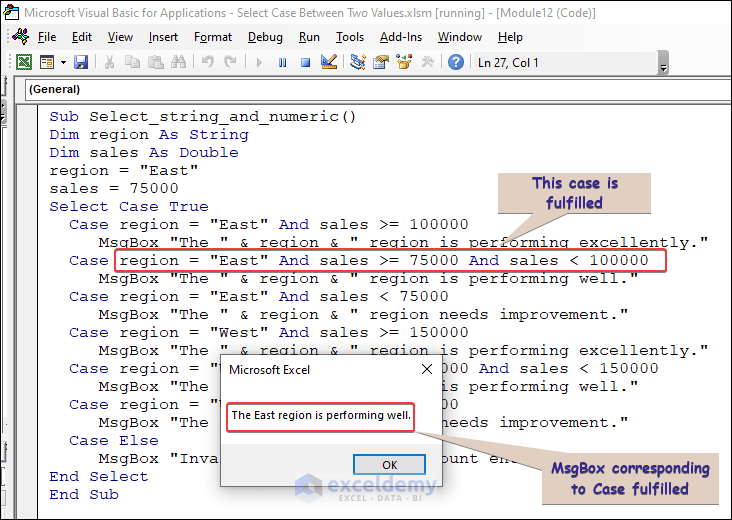This screenshot has width=732, height=520.
Task: Click the VBA application icon in title bar
Action: coord(11,12)
